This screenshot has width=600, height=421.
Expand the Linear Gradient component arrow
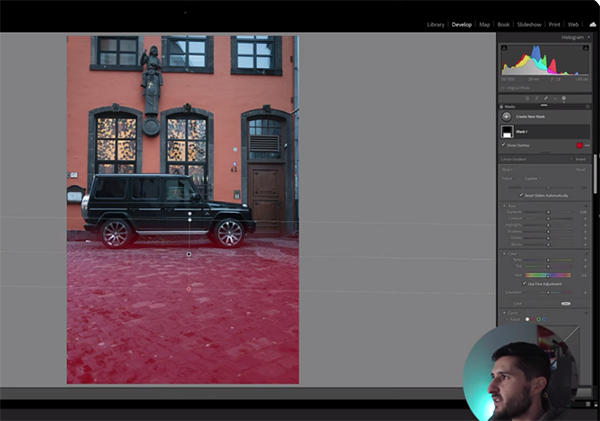click(x=572, y=159)
